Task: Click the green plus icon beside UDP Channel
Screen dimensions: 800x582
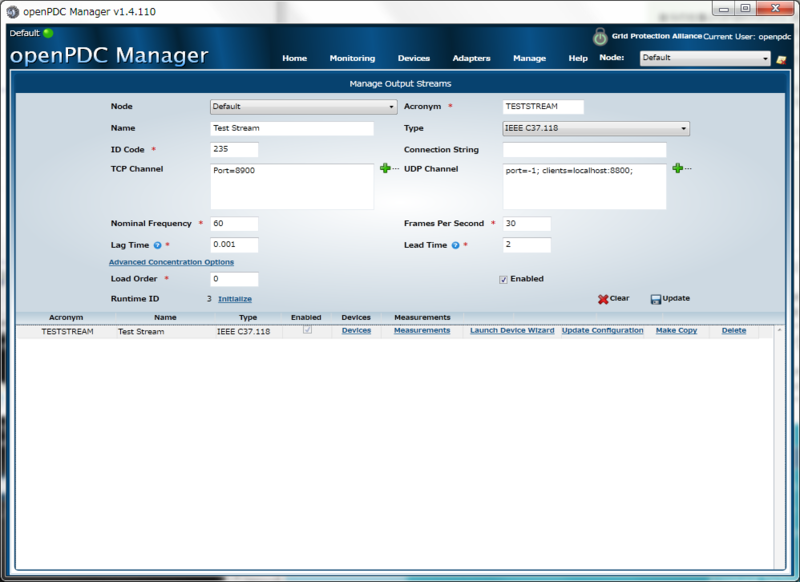Action: pos(678,168)
